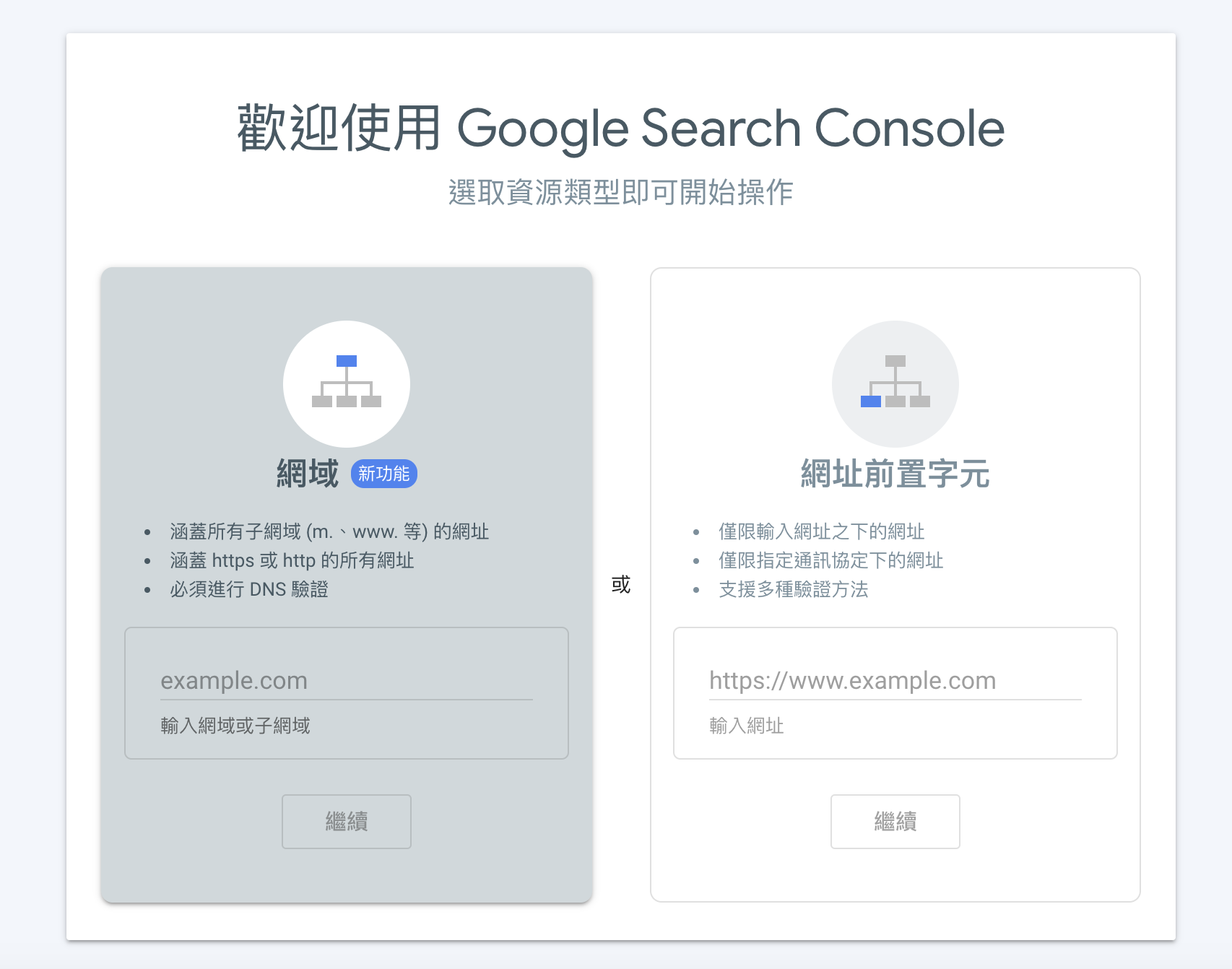Click the 歡迎使用 Google Search Console title
Viewport: 1232px width, 969px height.
(x=620, y=129)
